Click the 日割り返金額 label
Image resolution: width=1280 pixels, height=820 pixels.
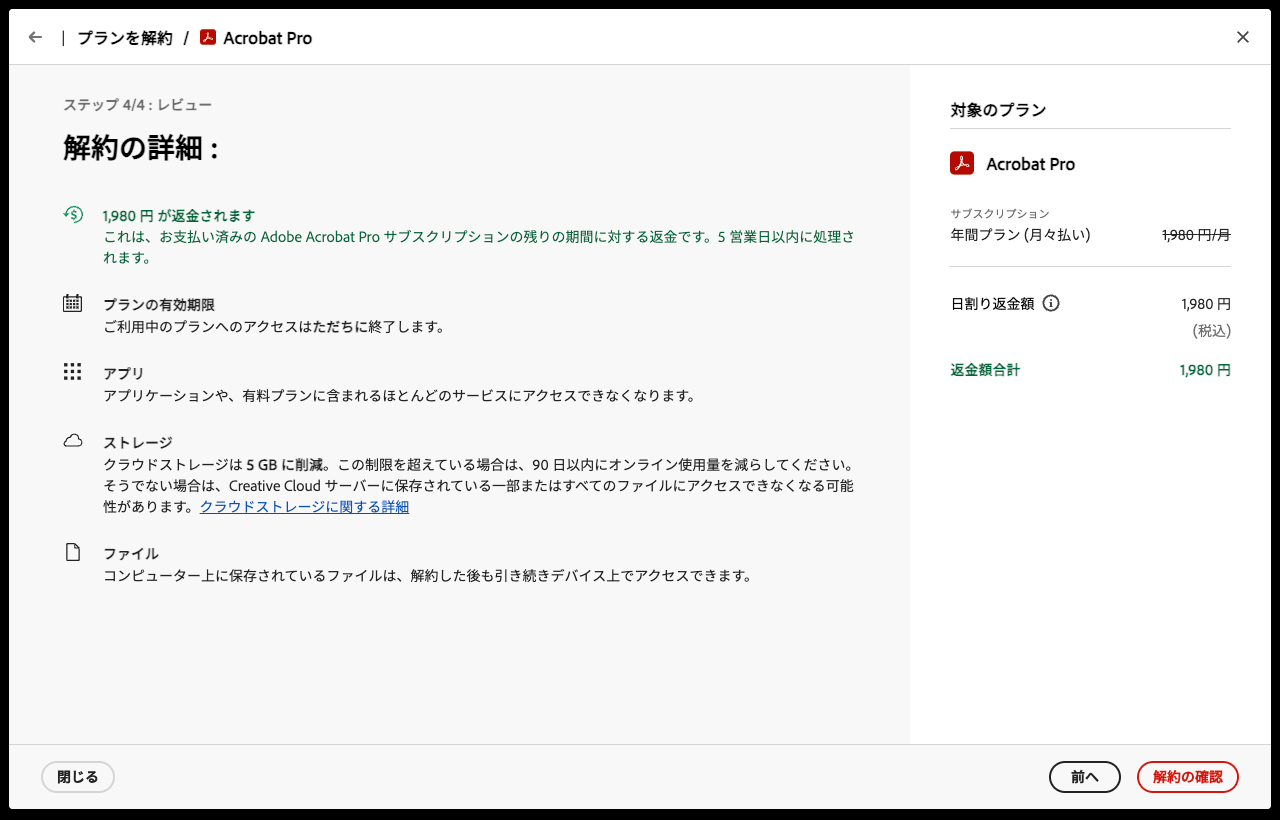coord(992,304)
